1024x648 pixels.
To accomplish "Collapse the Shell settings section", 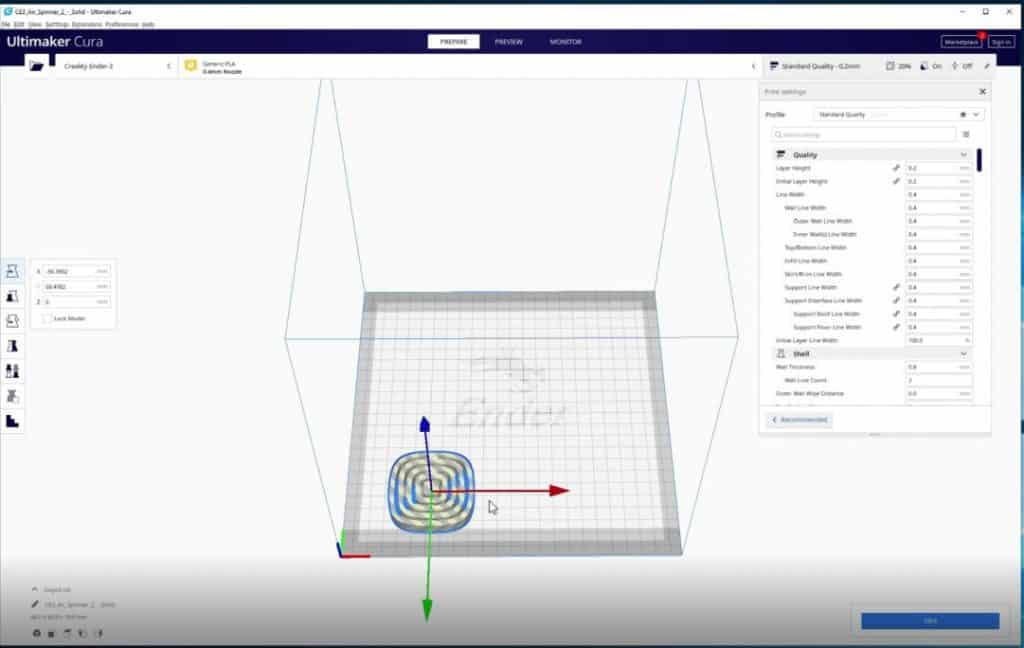I will [871, 353].
